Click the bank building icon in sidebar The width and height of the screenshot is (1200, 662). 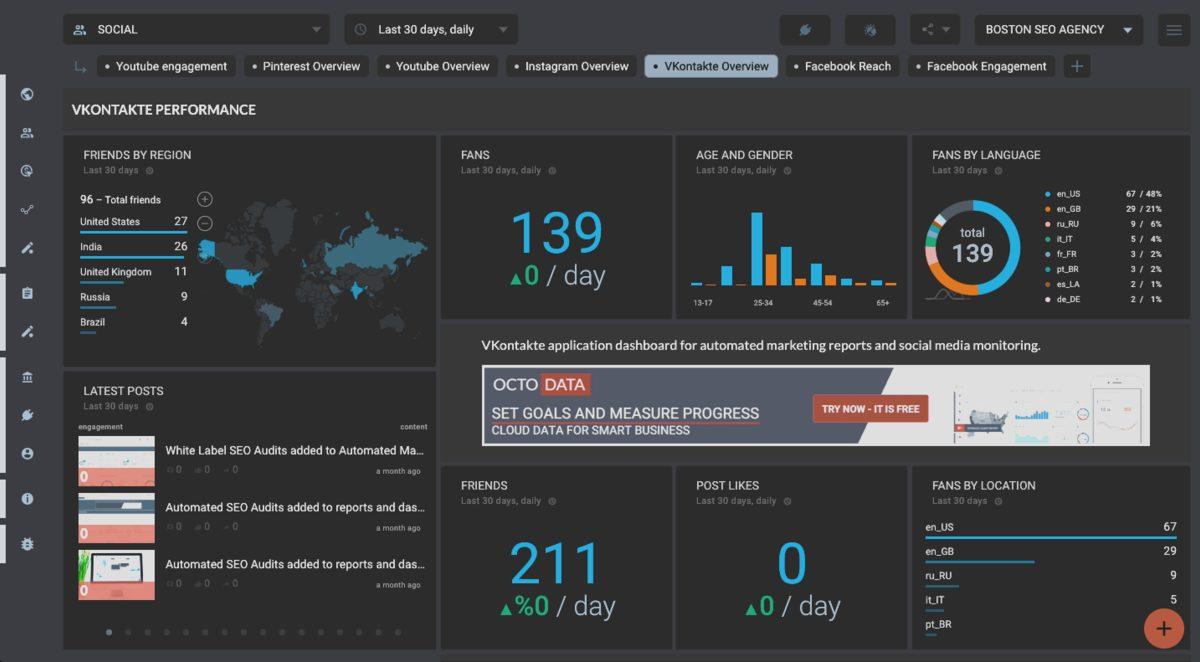(27, 377)
